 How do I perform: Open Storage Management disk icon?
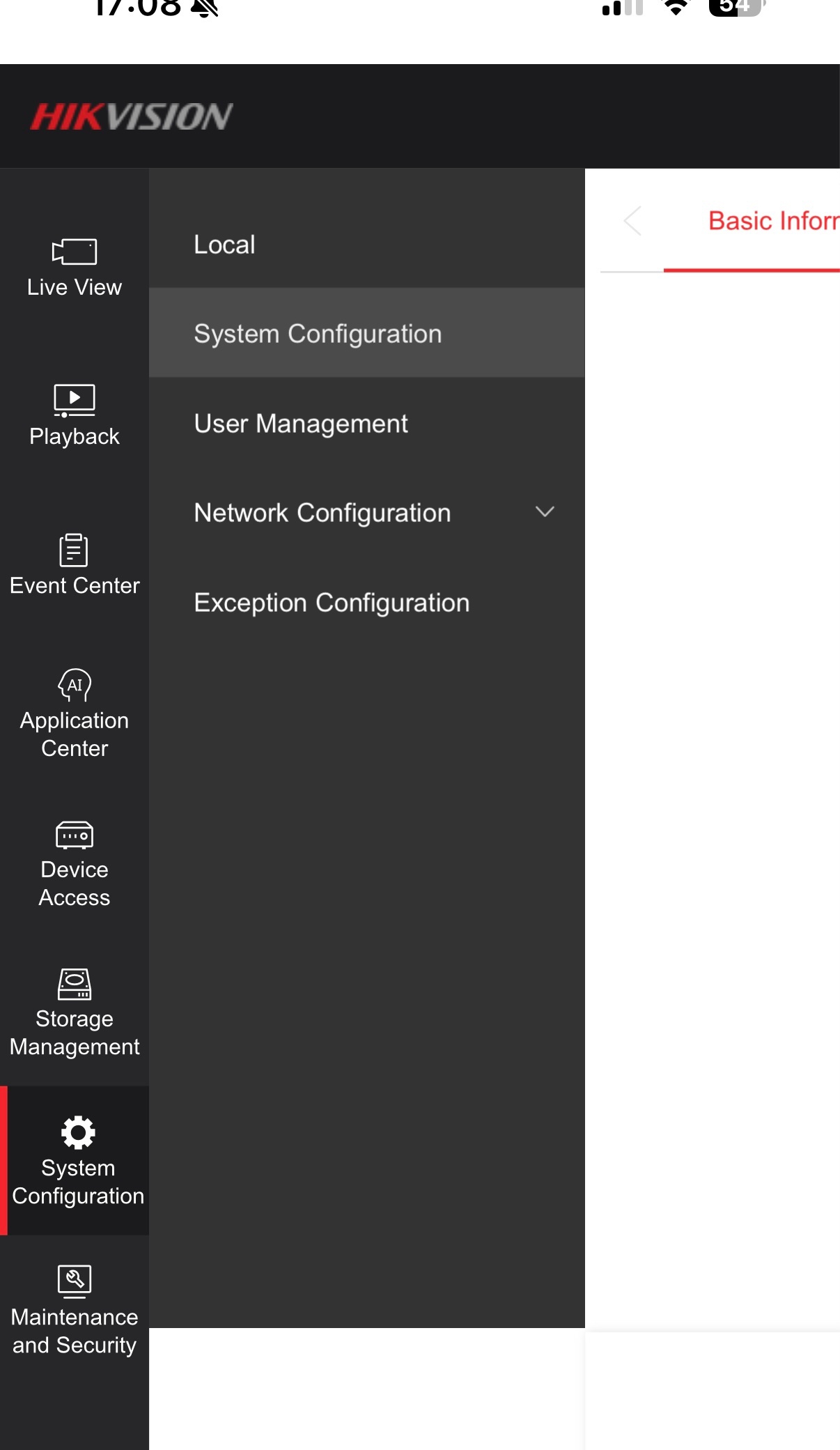click(x=75, y=984)
